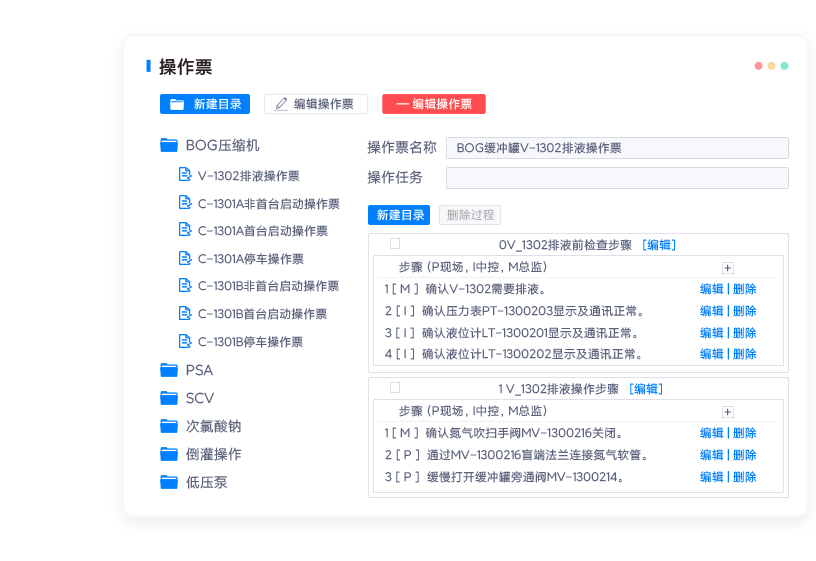Open C-1301B首台启动操作票 in the tree
This screenshot has height=561, width=816.
(x=262, y=314)
